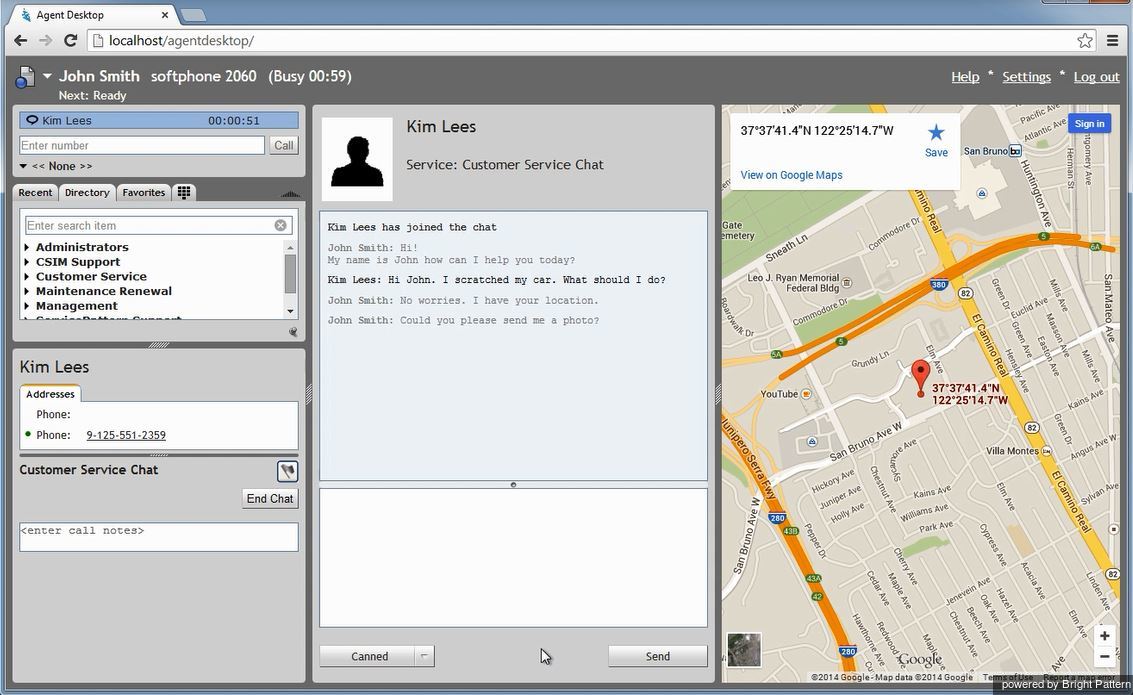
Task: Click the Log out link
Action: coord(1096,77)
